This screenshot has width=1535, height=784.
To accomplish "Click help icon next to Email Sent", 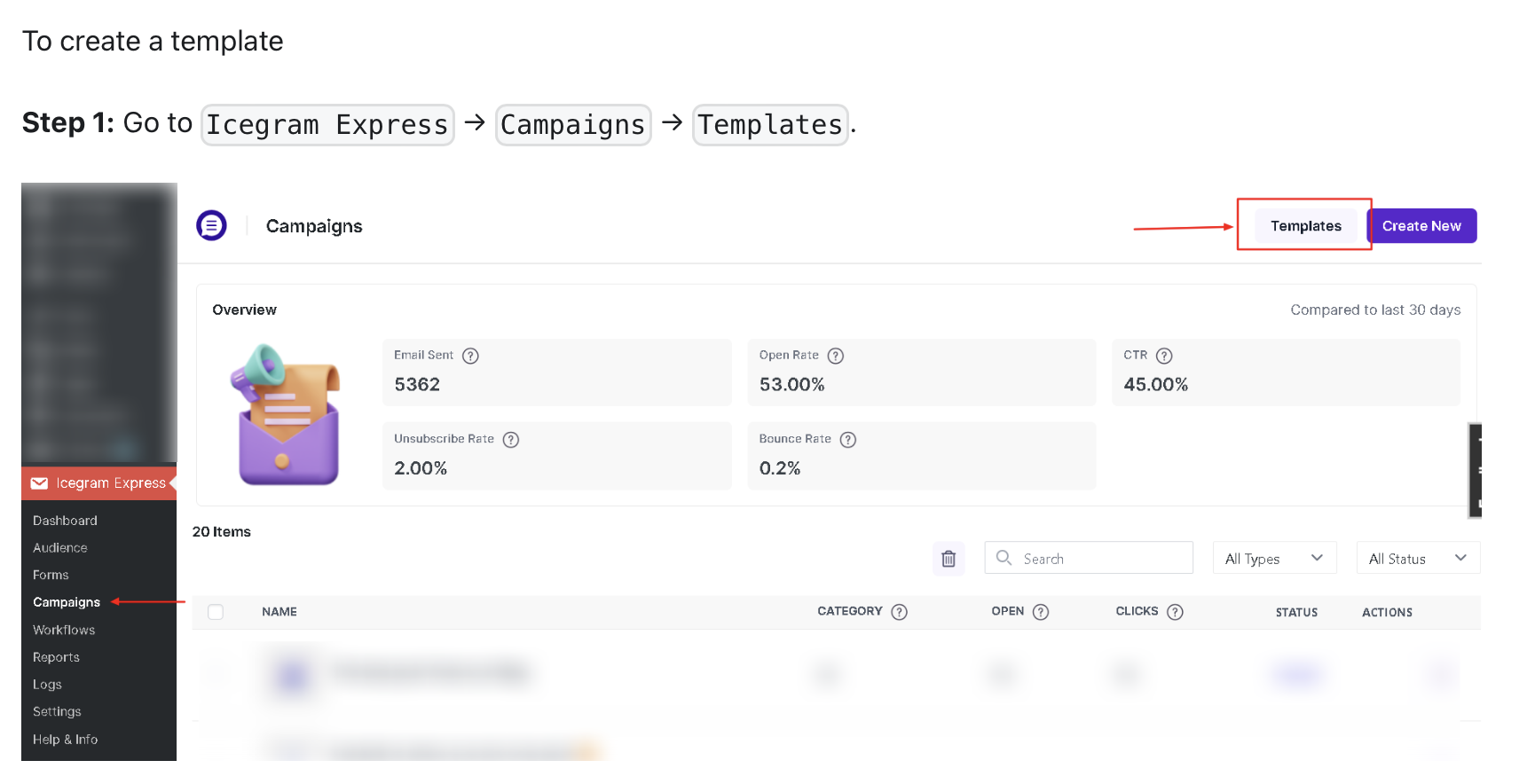I will (470, 356).
